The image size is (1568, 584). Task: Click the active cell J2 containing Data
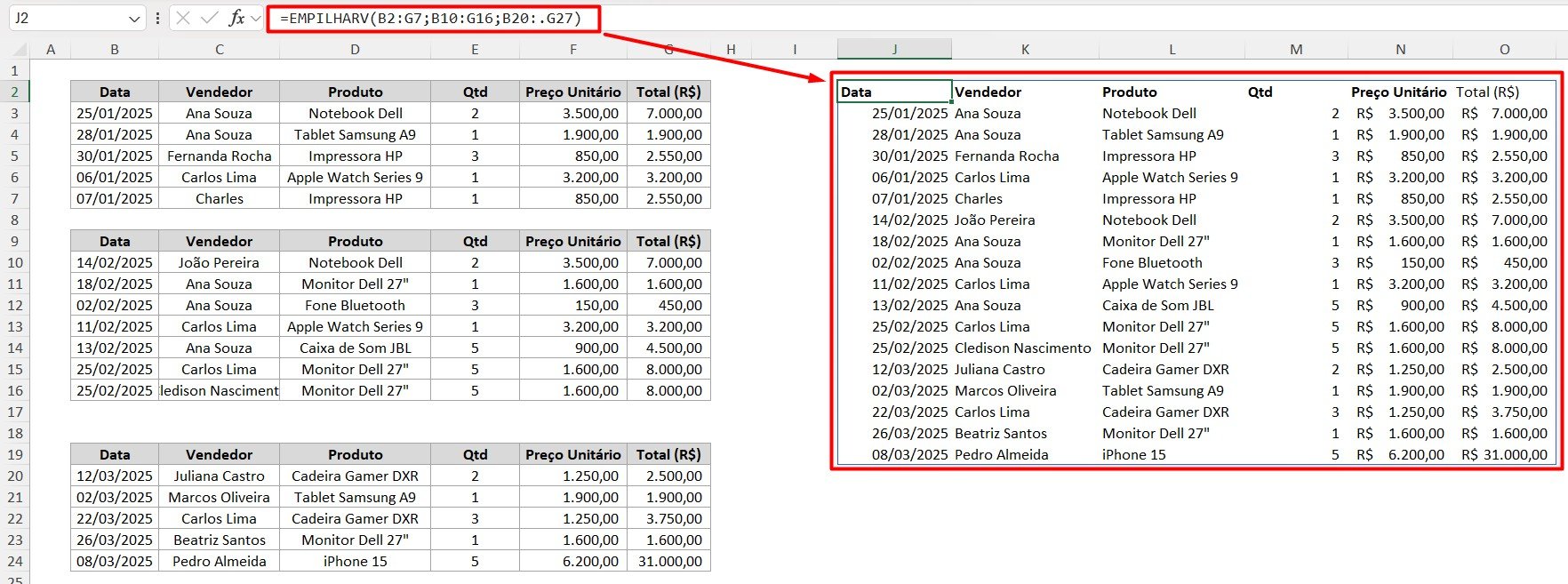click(x=894, y=92)
